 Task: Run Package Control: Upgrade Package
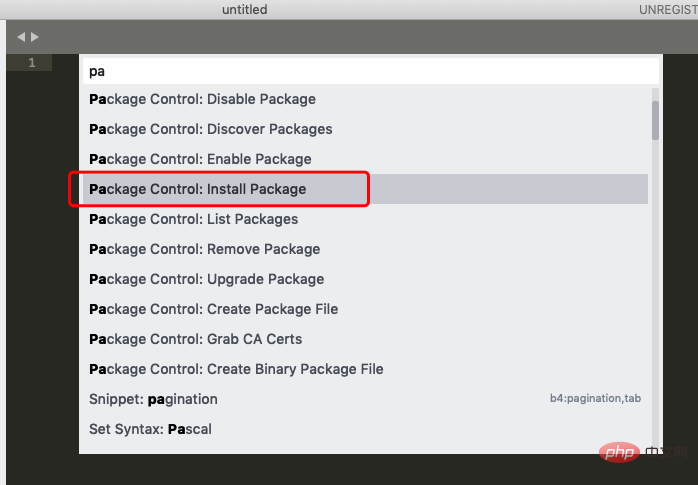tap(206, 279)
